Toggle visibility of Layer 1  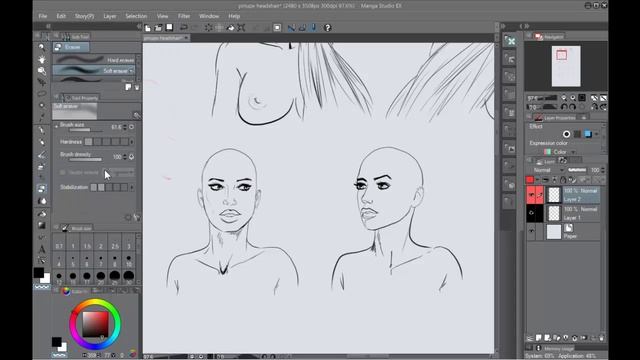pos(531,213)
